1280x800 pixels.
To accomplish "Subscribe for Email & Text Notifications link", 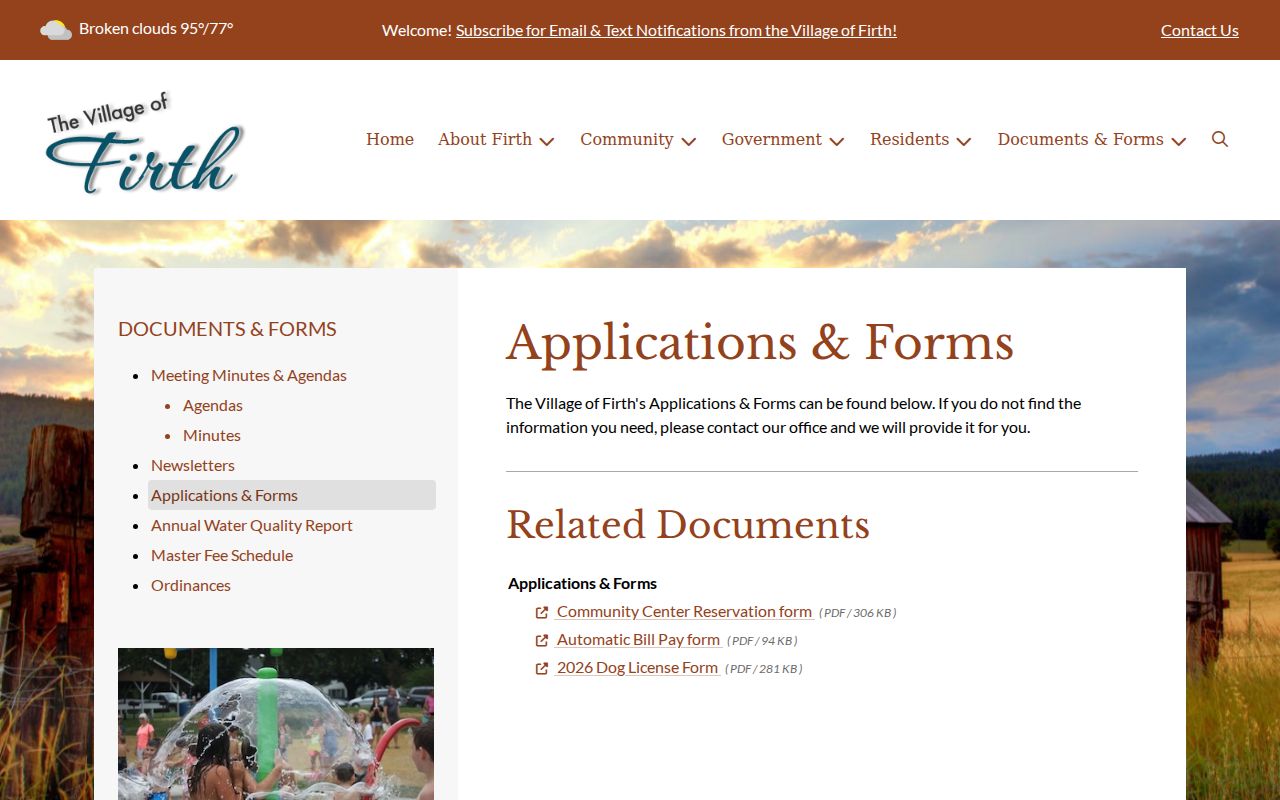I will [x=676, y=30].
